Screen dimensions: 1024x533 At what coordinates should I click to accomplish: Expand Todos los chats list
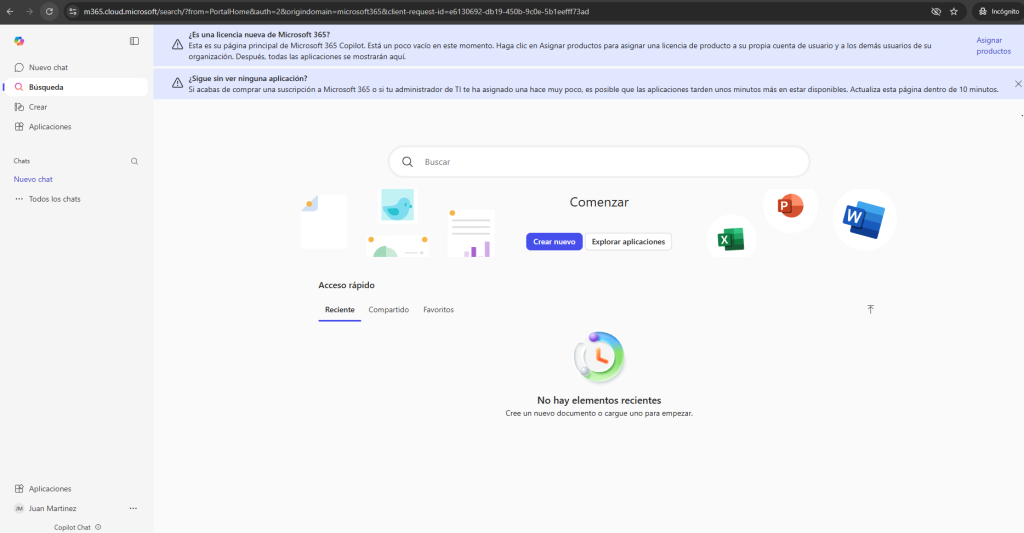pos(54,199)
